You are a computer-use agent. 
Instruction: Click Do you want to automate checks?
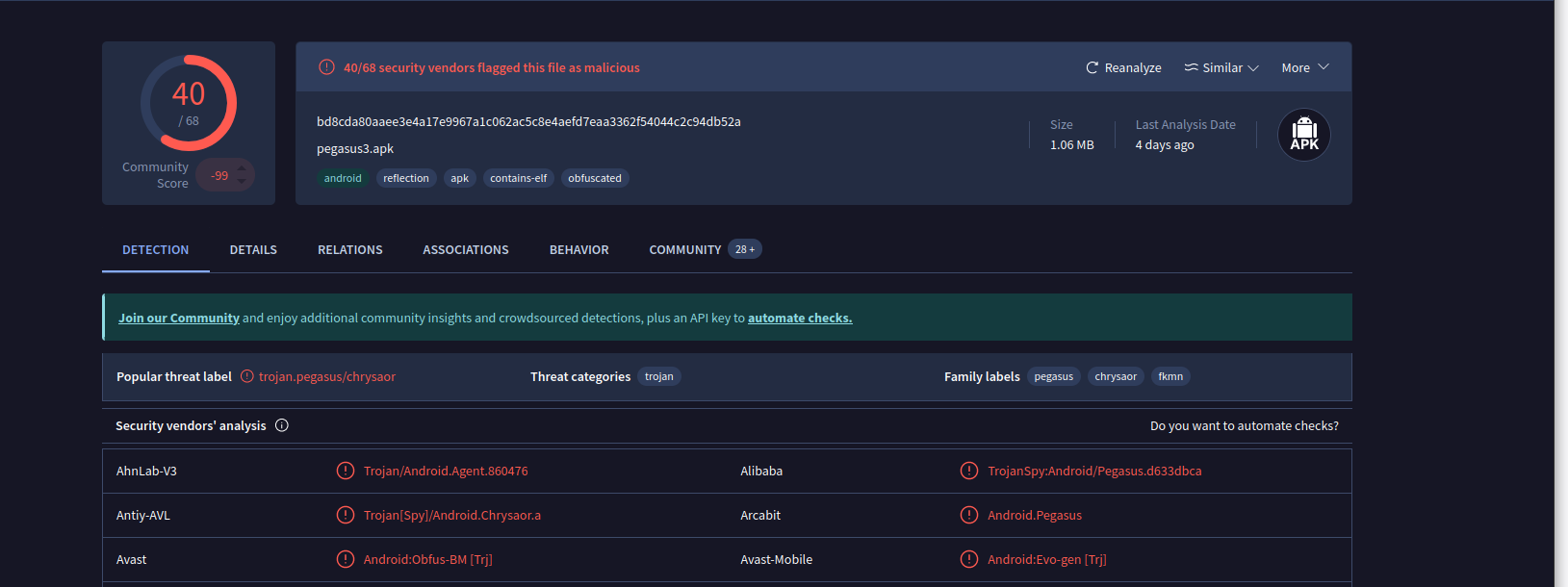[1245, 425]
